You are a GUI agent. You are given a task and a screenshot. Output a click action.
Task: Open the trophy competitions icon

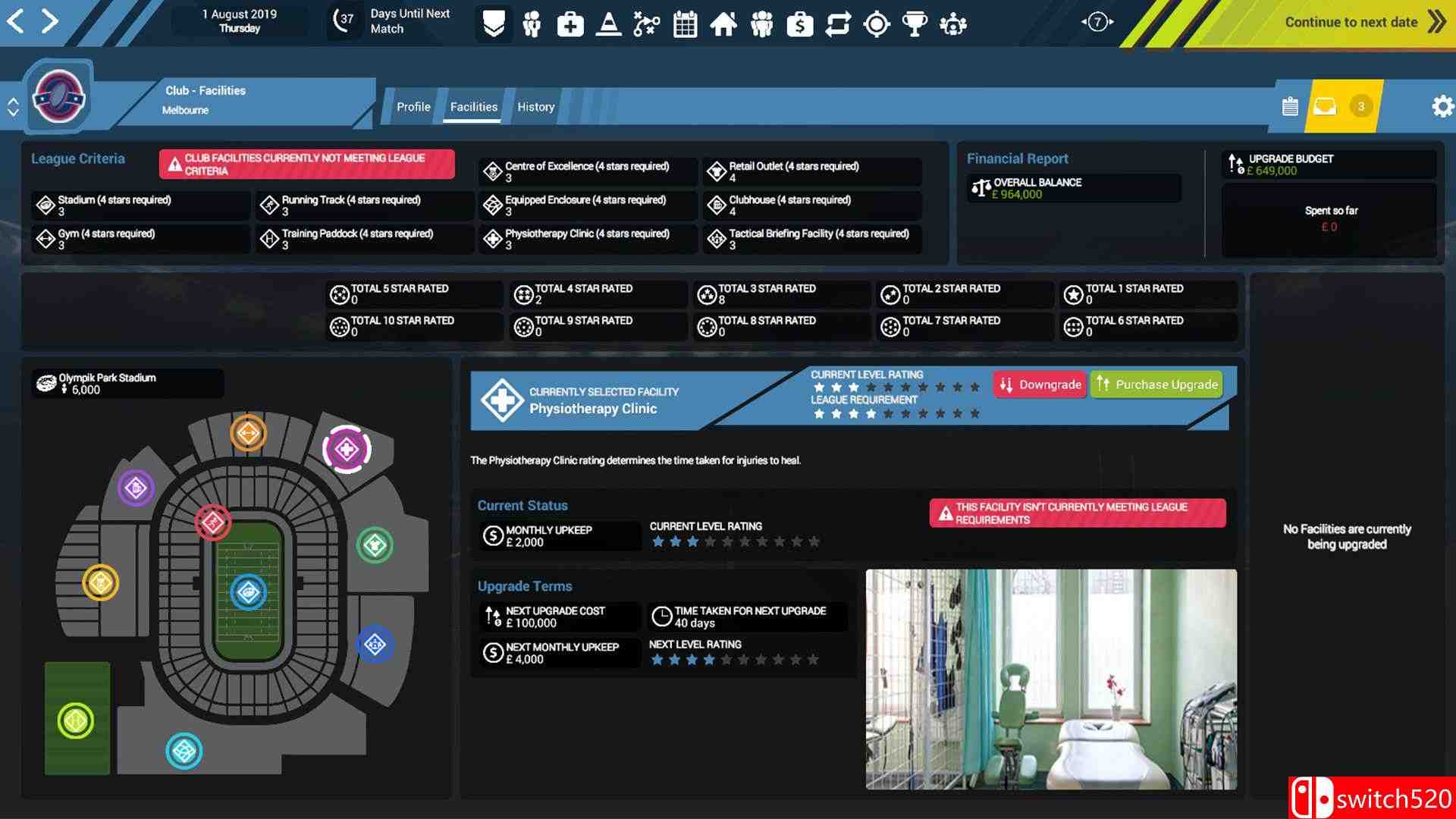[x=915, y=24]
